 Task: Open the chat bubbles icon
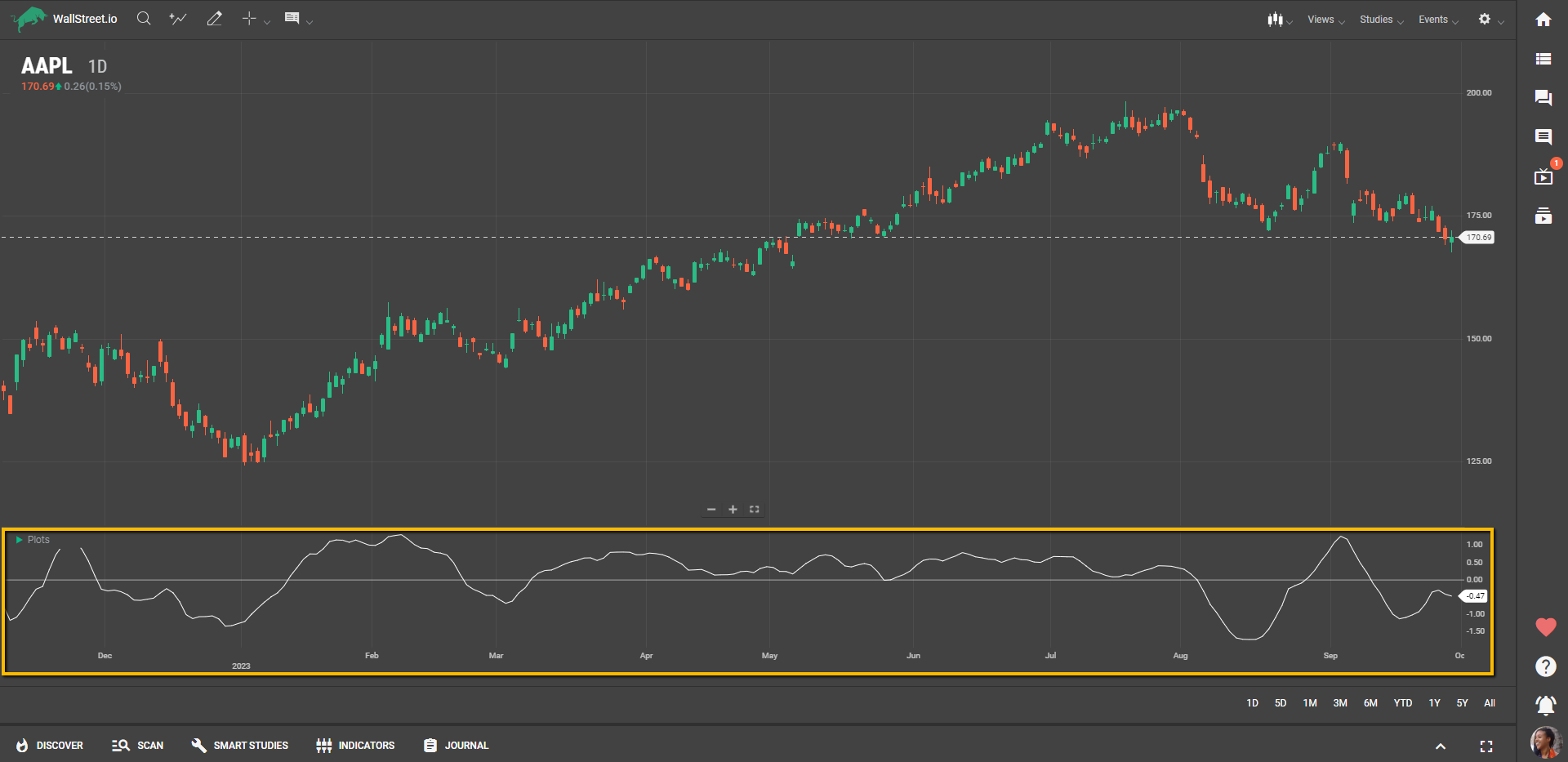[1543, 98]
